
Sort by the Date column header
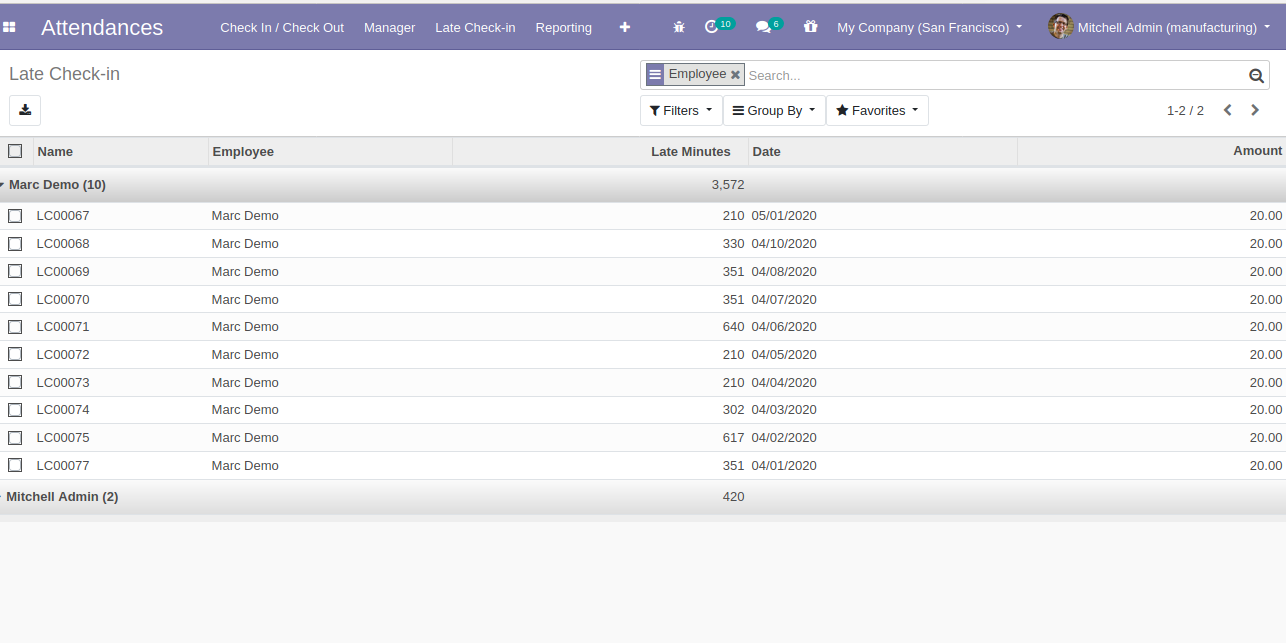(882, 151)
